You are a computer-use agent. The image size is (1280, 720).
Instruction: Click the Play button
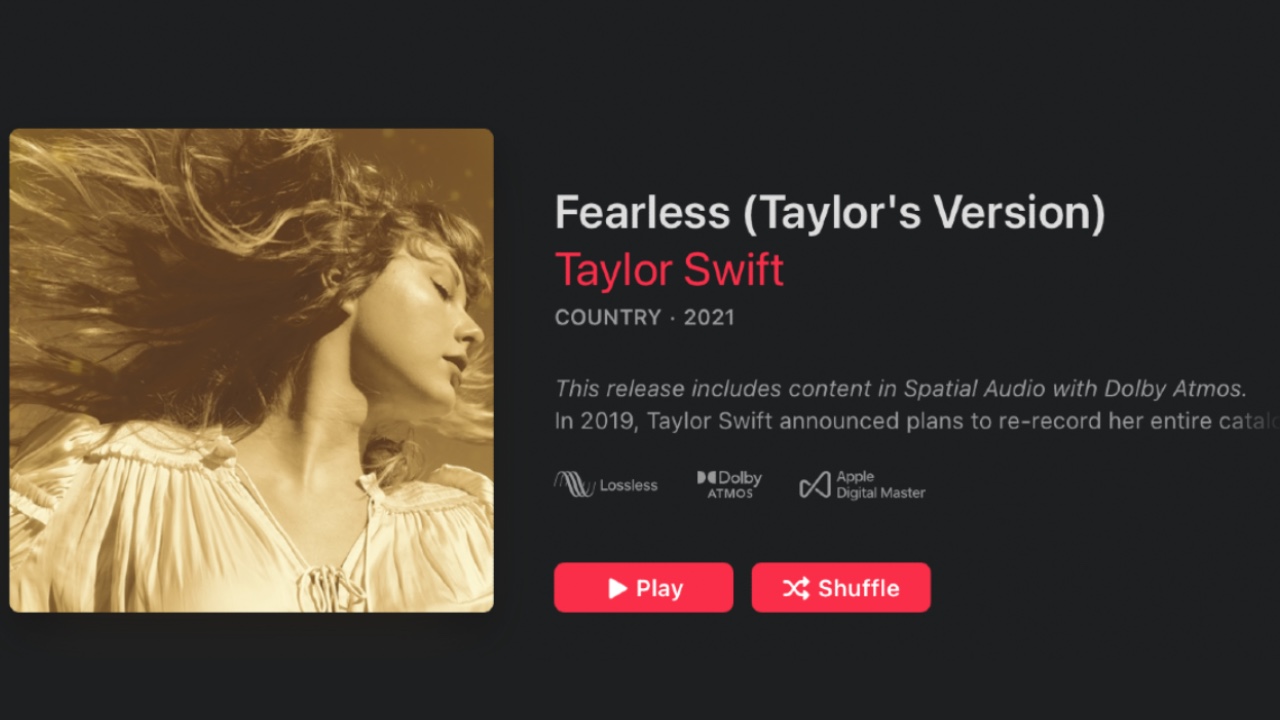(643, 587)
